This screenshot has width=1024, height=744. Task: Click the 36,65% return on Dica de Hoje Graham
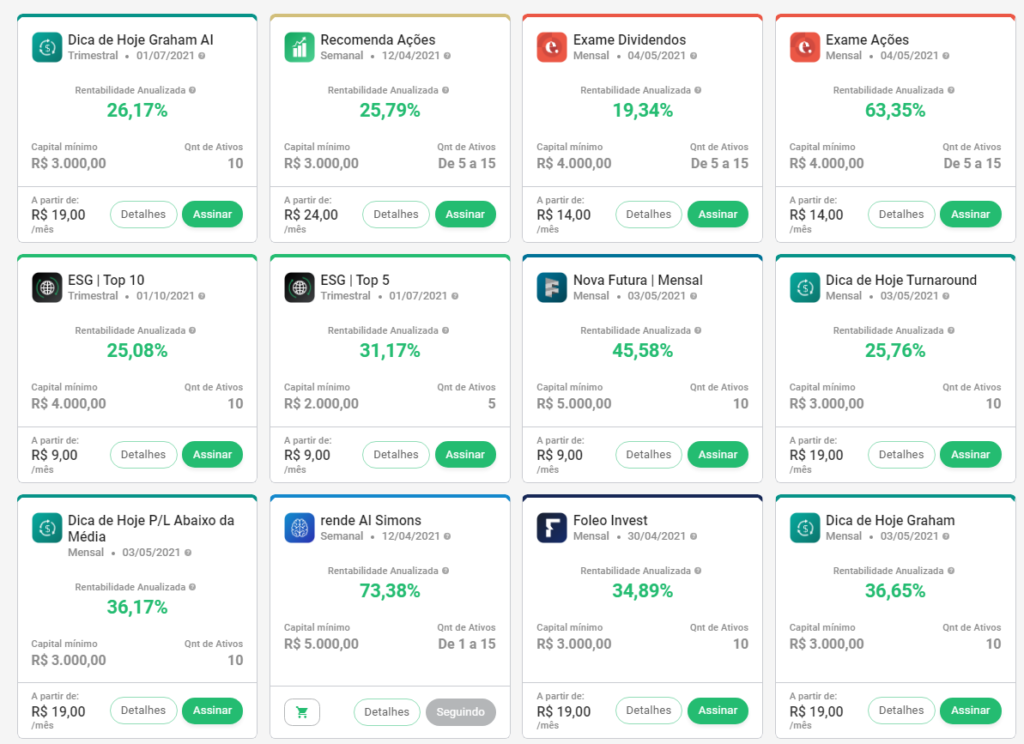895,591
